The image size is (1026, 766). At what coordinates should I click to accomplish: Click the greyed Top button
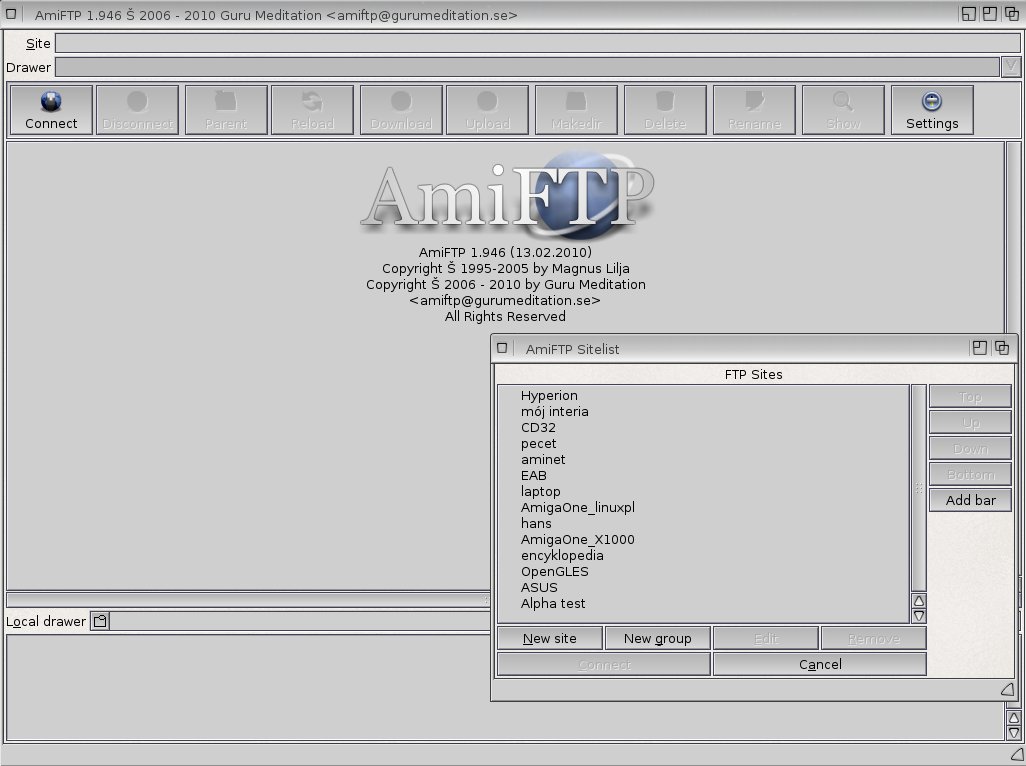970,397
